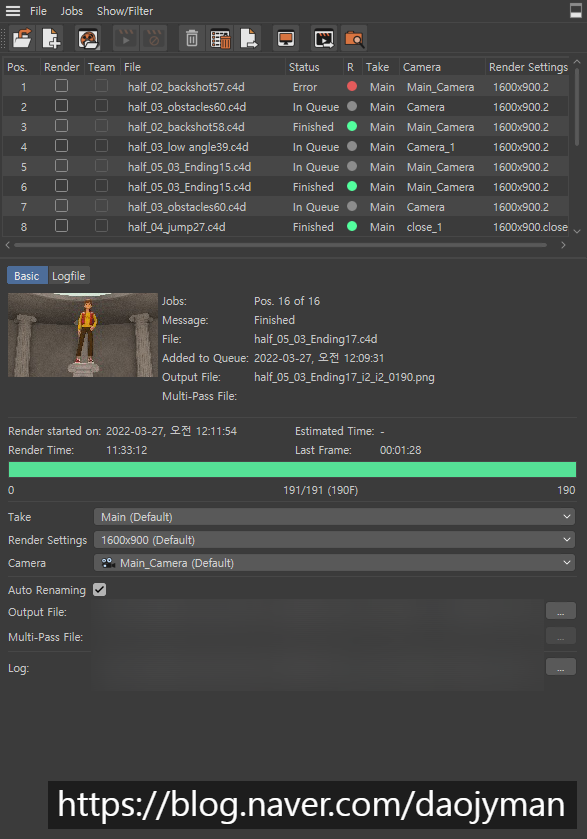This screenshot has width=587, height=839.
Task: Click the Add Current Project icon
Action: coord(51,39)
